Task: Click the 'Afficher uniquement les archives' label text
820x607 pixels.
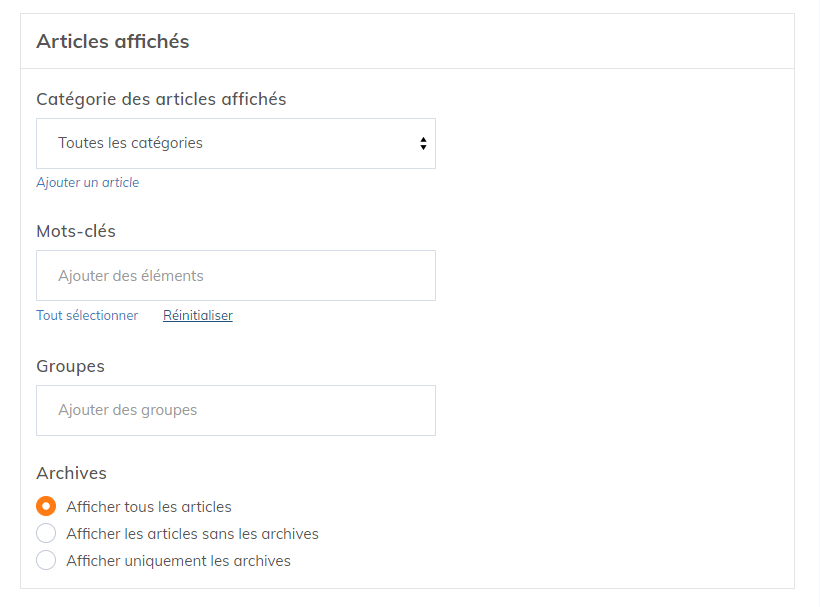Action: pos(178,561)
